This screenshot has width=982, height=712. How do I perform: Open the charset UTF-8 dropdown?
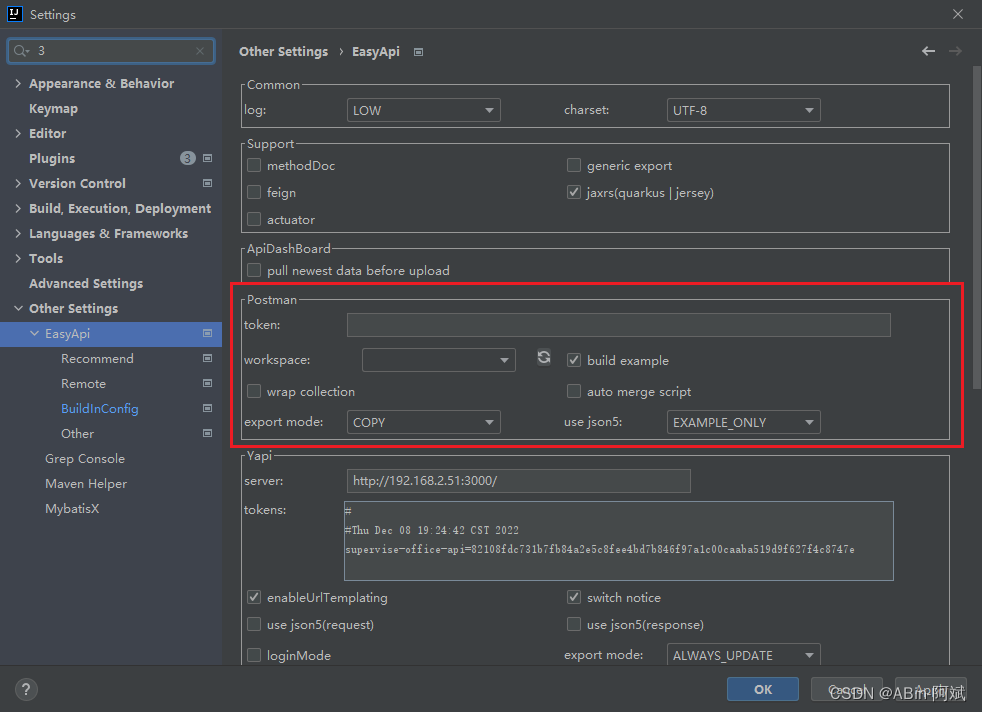click(x=743, y=110)
